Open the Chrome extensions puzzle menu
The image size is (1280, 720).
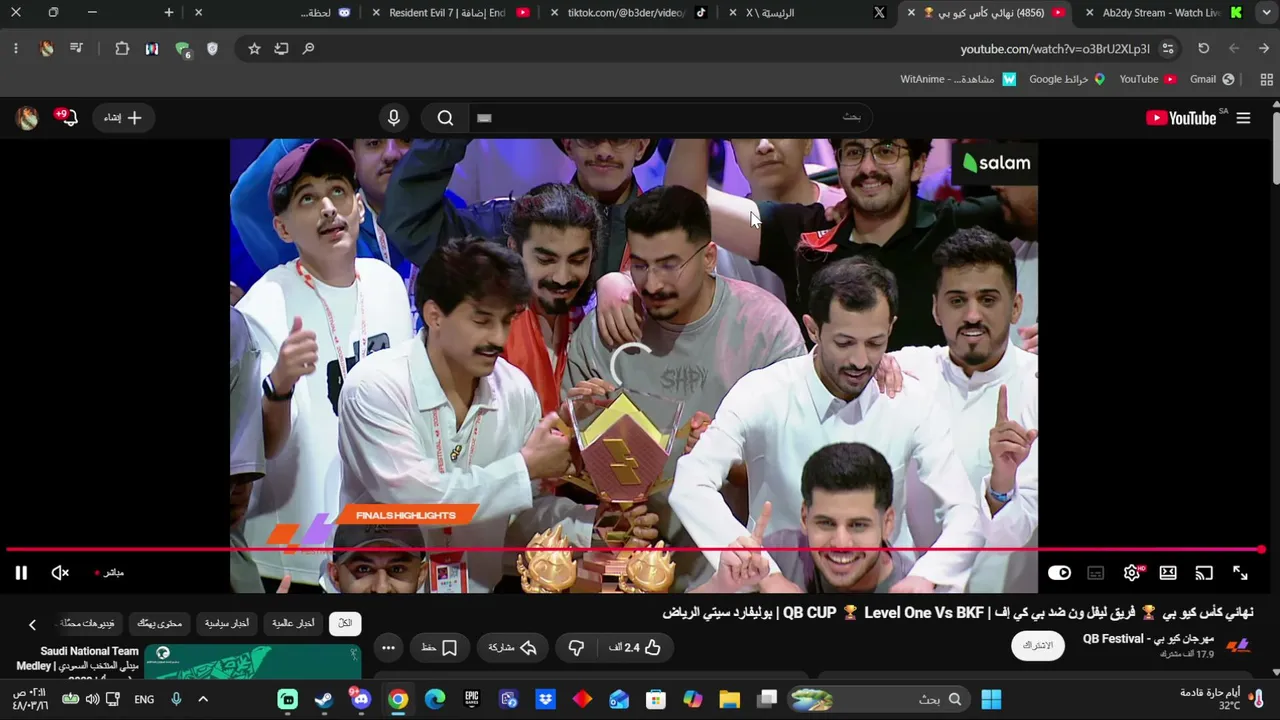tap(122, 48)
